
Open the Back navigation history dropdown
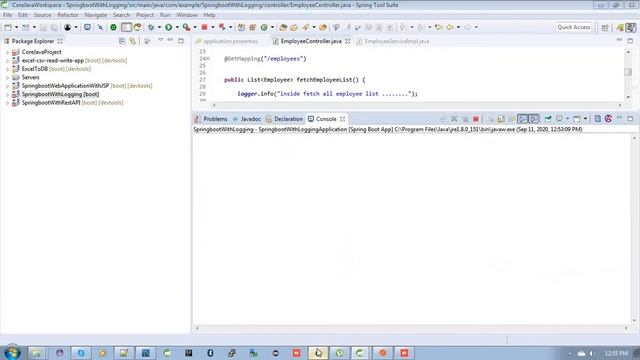tap(458, 27)
